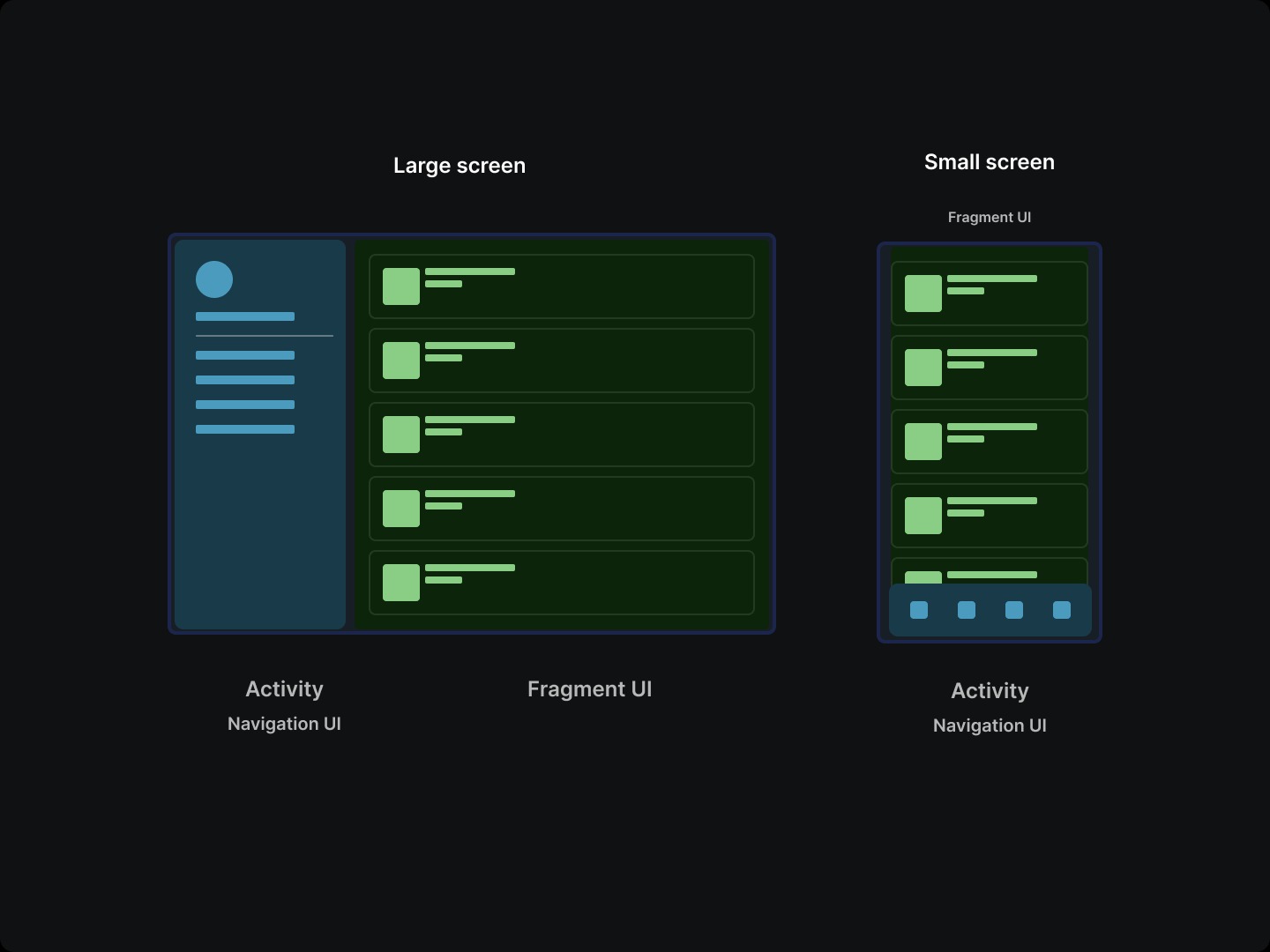
Task: Select the first bottom navigation icon
Action: click(919, 610)
